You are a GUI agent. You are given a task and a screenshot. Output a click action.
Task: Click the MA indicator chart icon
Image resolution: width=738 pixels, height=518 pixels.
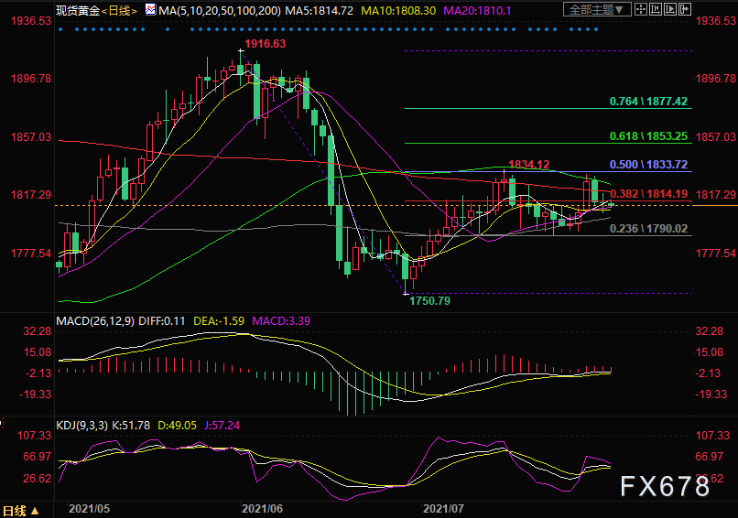click(x=150, y=9)
